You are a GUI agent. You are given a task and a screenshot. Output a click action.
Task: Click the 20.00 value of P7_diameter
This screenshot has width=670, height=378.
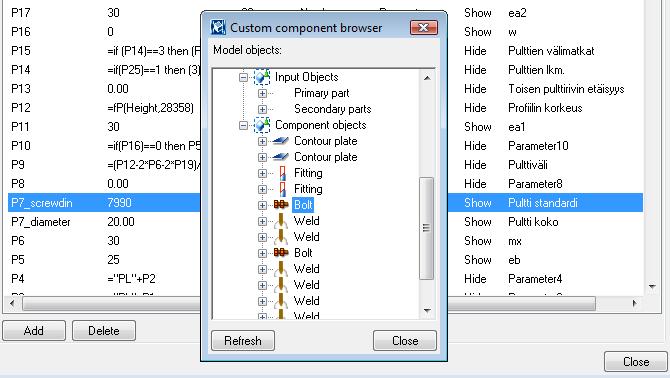pyautogui.click(x=121, y=222)
